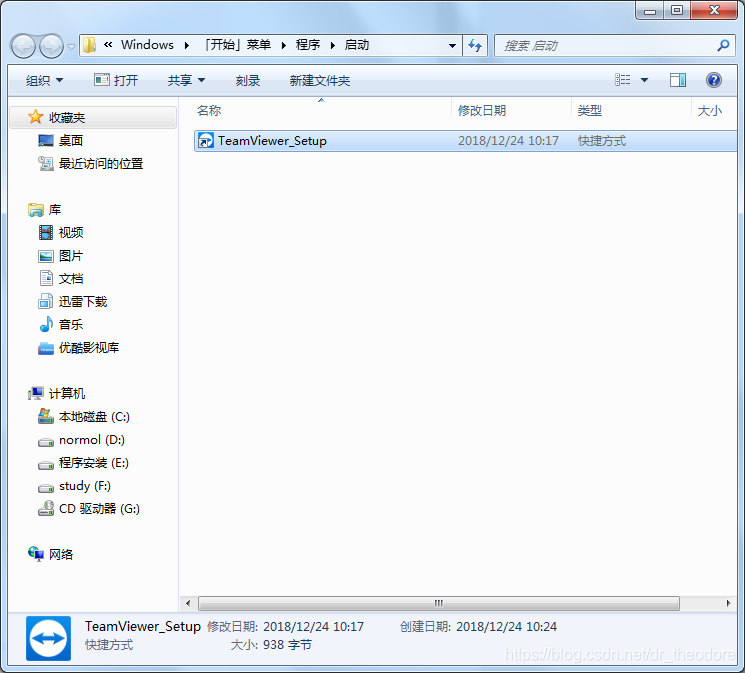
Task: Open recent pages dropdown beside navigation arrows
Action: [71, 47]
